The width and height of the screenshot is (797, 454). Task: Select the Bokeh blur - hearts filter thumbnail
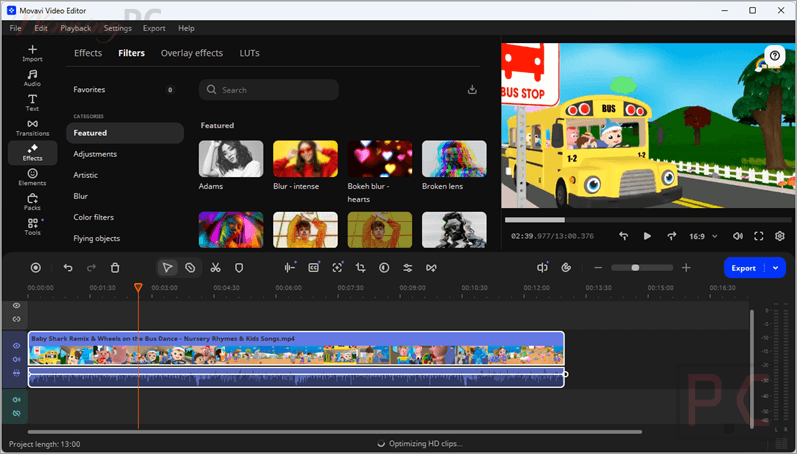[x=380, y=159]
